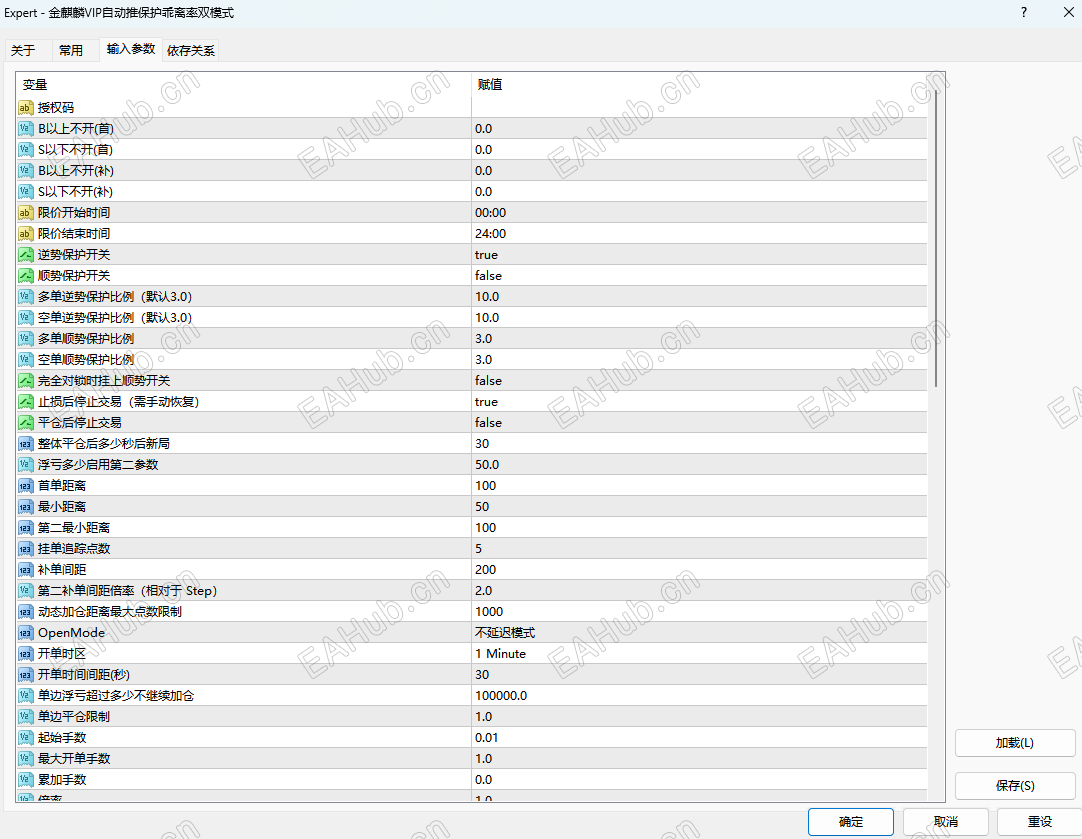Screen dimensions: 1082x839
Task: Select the 累加手数 row label
Action: coord(62,780)
